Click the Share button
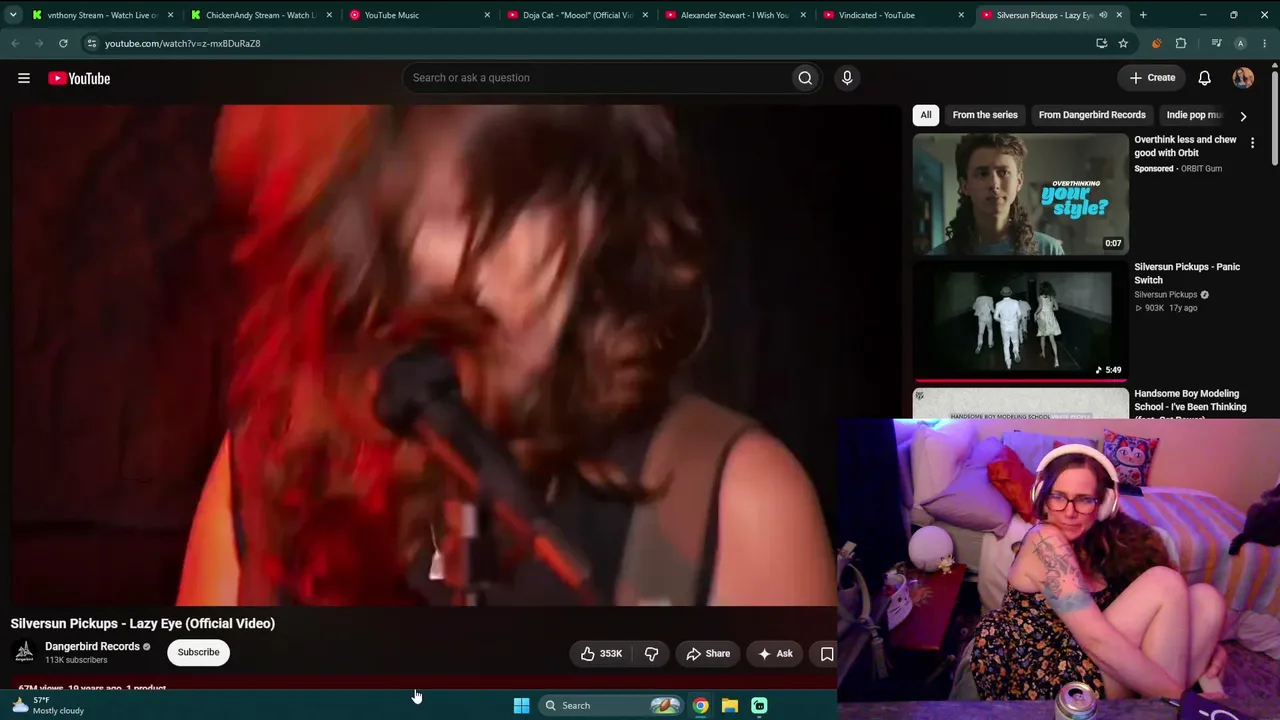 click(x=708, y=654)
